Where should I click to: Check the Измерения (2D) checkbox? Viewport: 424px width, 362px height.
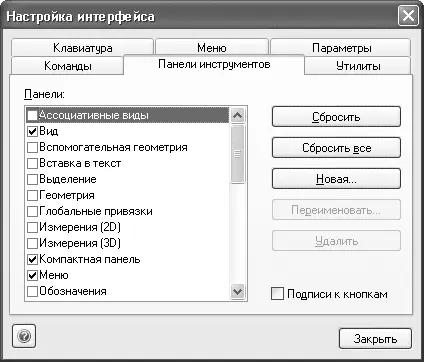pyautogui.click(x=32, y=227)
